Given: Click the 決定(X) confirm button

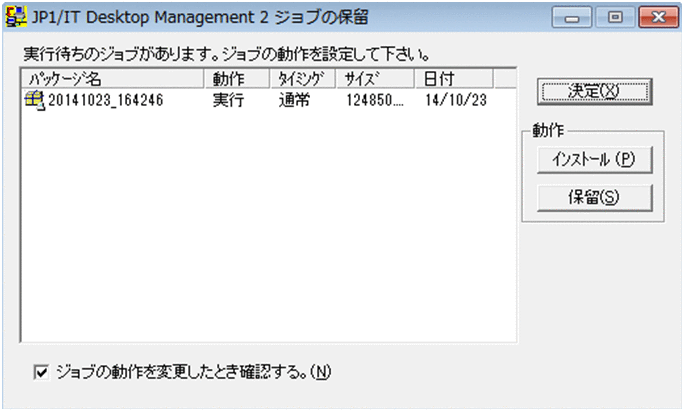Looking at the screenshot, I should 595,91.
